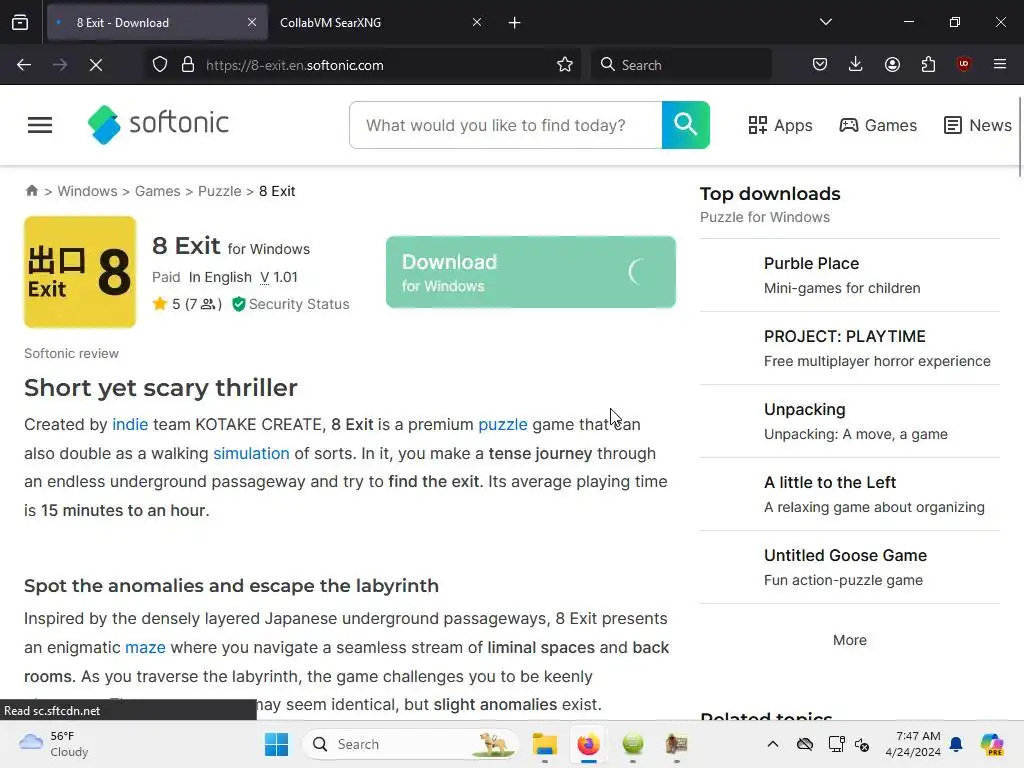Click the page vertical scrollbar

[x=1019, y=137]
